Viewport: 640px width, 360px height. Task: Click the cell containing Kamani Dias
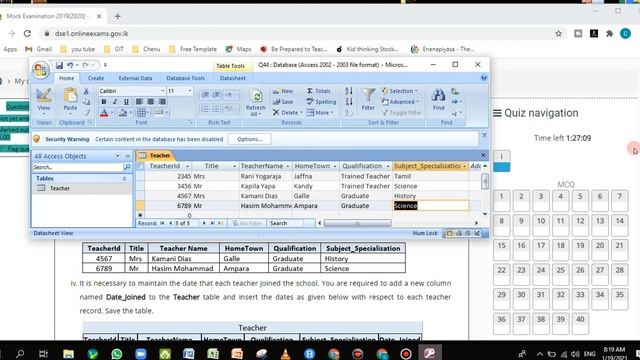(265, 196)
